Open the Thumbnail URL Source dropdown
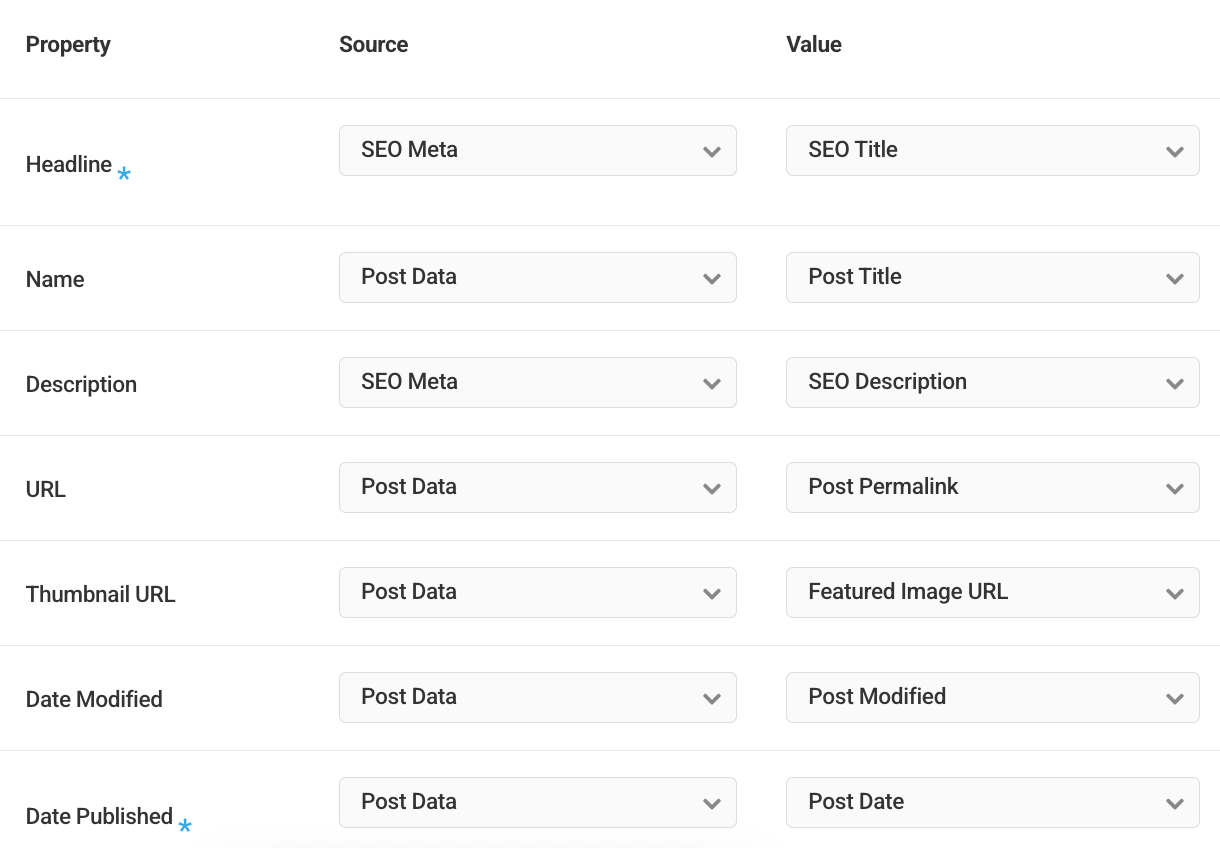Image resolution: width=1220 pixels, height=848 pixels. coord(538,592)
